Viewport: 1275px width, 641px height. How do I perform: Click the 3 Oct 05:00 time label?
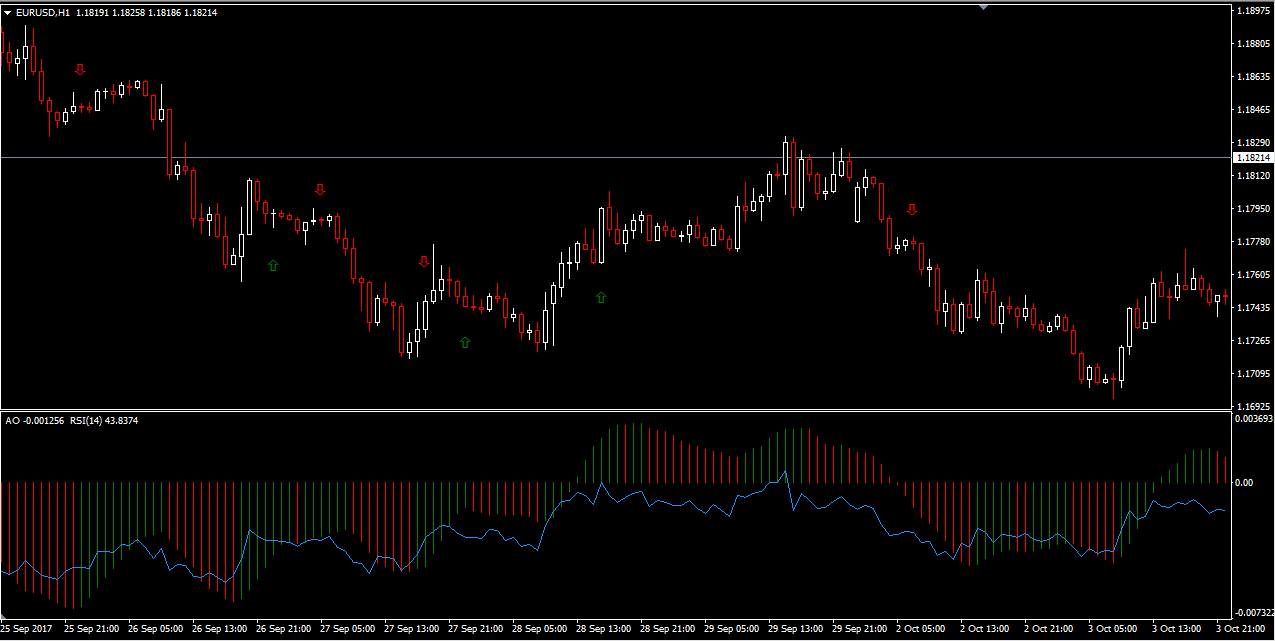pos(1112,629)
